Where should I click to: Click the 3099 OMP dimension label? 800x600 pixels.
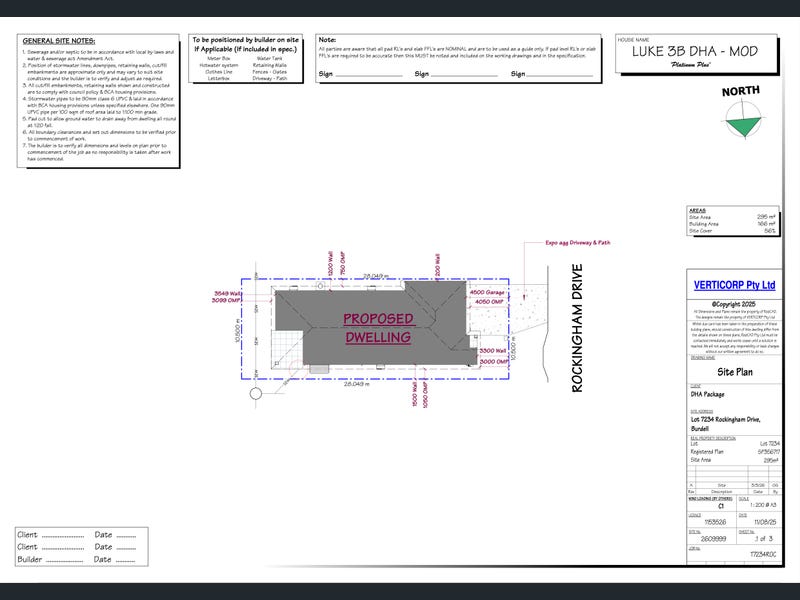tap(226, 300)
